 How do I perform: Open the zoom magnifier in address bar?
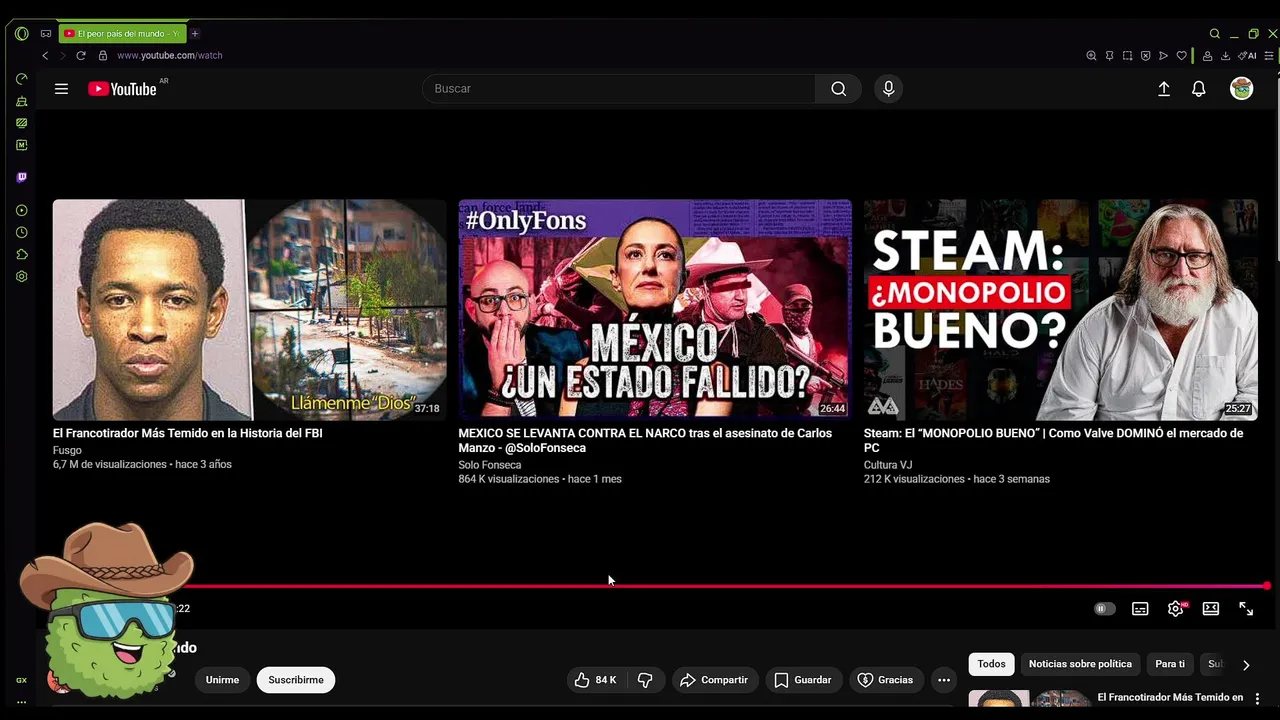pos(1091,55)
